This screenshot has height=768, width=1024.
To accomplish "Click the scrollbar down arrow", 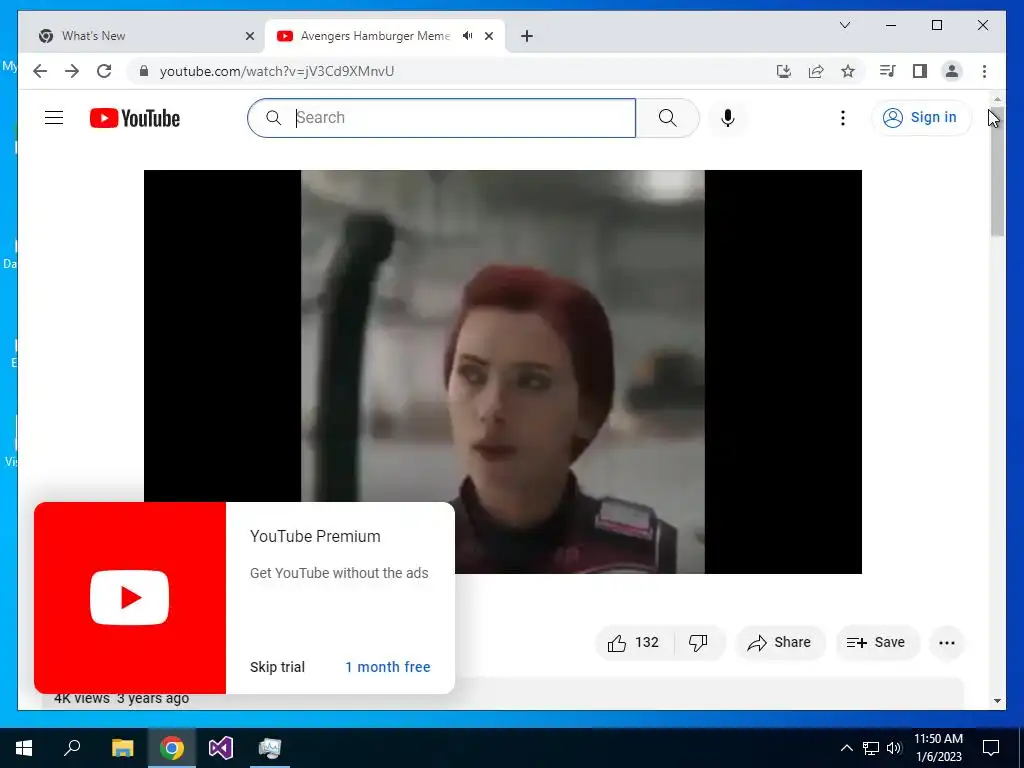I will tap(997, 701).
